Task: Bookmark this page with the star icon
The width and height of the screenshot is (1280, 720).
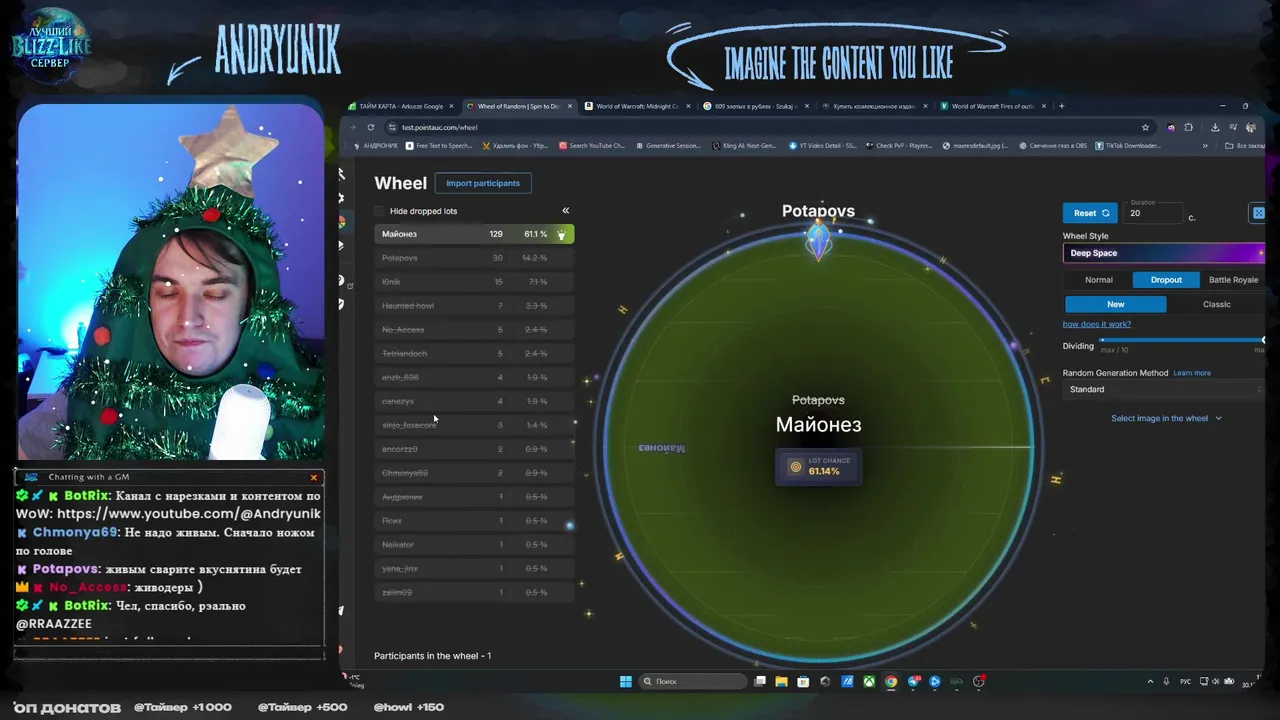Action: point(1145,127)
